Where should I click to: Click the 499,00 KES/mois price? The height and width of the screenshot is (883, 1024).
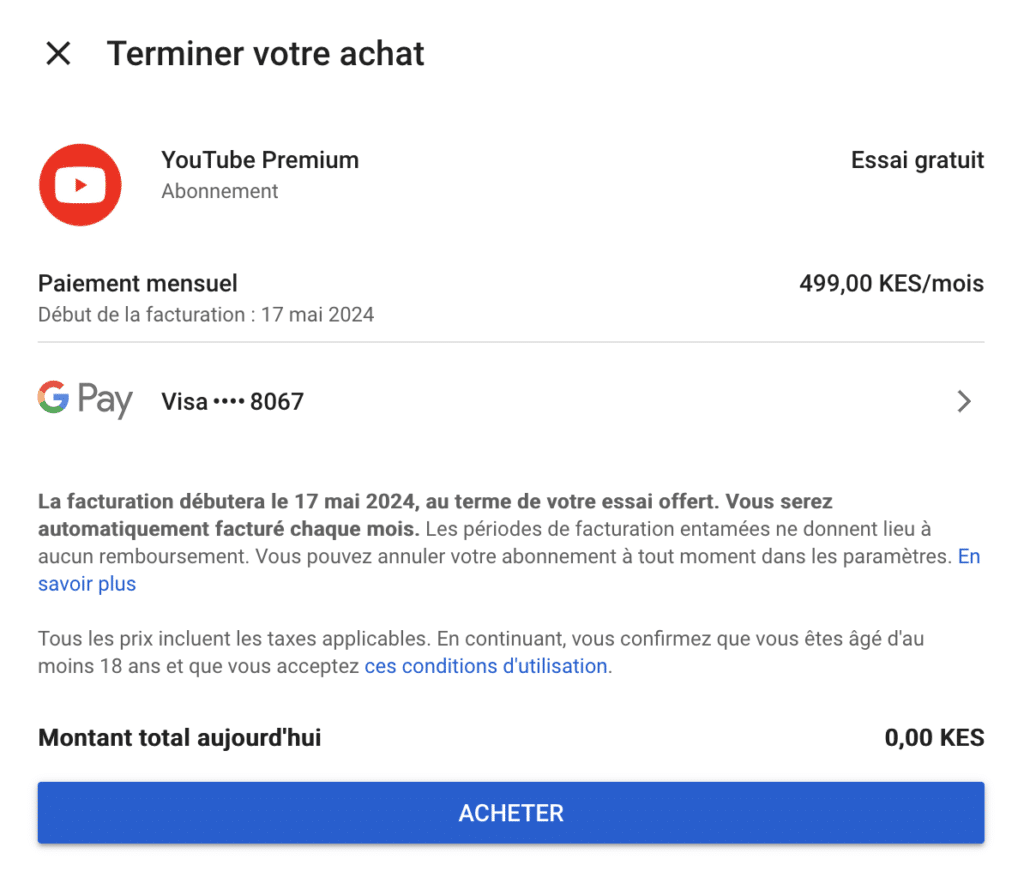tap(891, 283)
